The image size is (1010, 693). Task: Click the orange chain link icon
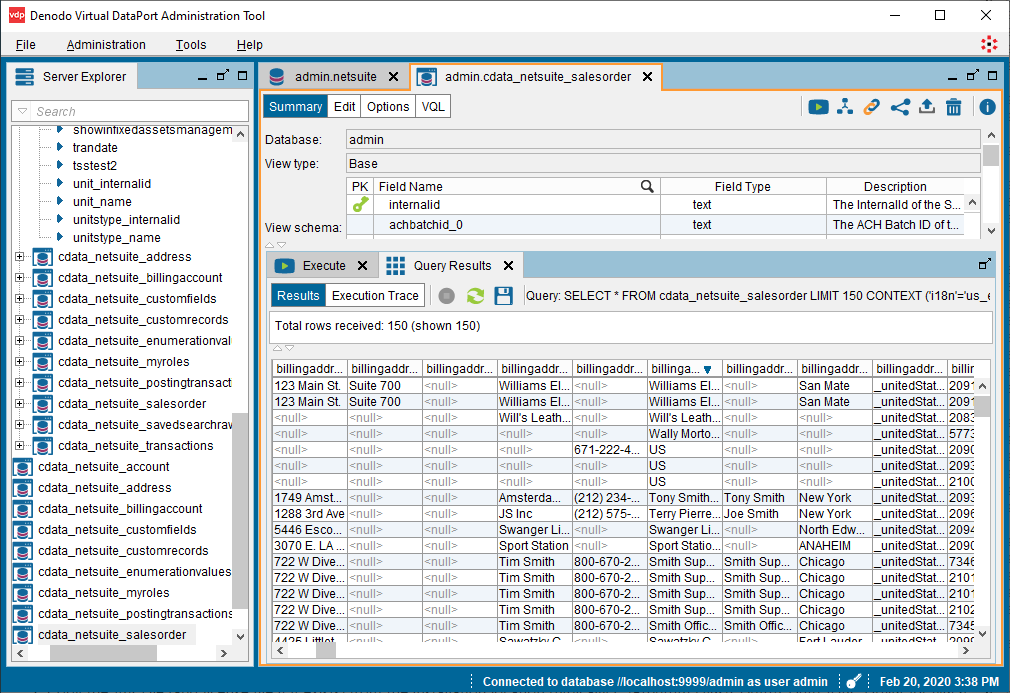872,107
